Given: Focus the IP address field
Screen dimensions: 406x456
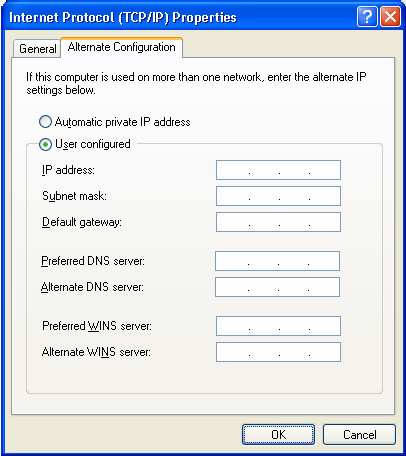Looking at the screenshot, I should coord(278,170).
